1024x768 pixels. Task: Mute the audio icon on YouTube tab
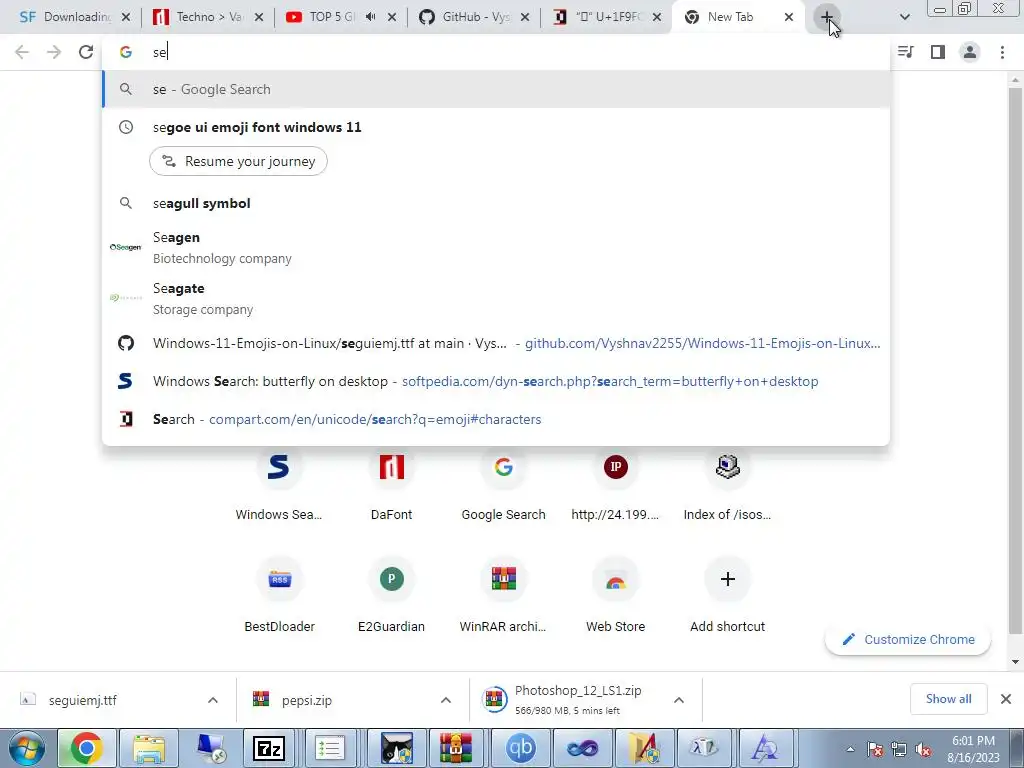tap(371, 17)
